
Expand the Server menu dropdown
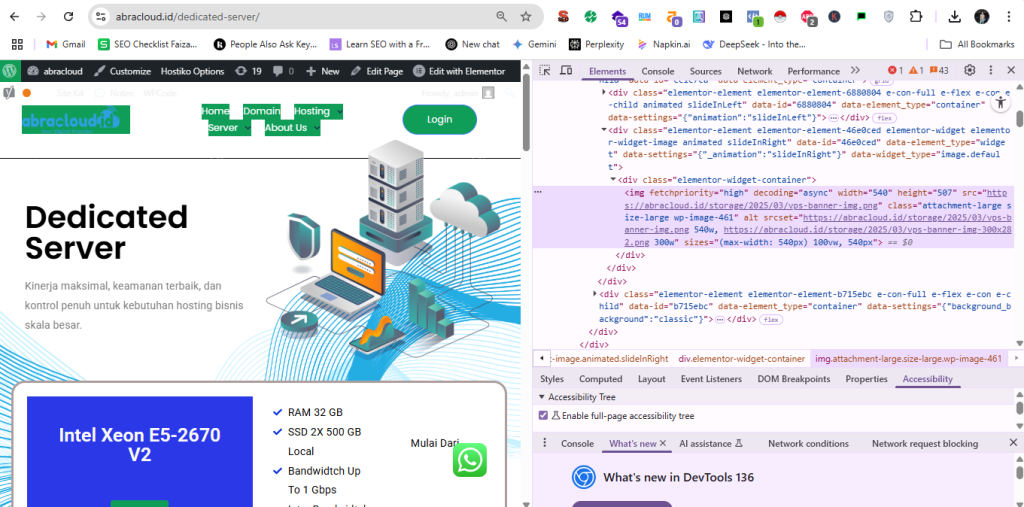click(247, 128)
